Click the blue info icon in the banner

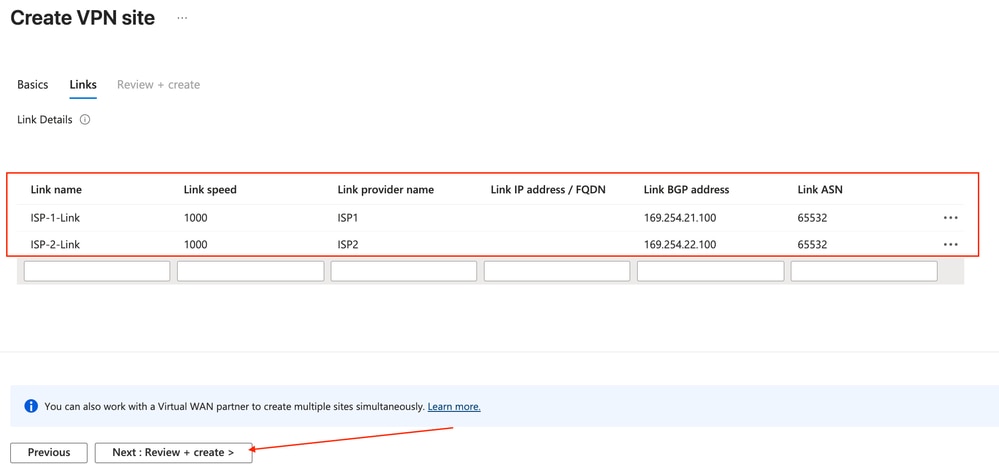pyautogui.click(x=31, y=406)
